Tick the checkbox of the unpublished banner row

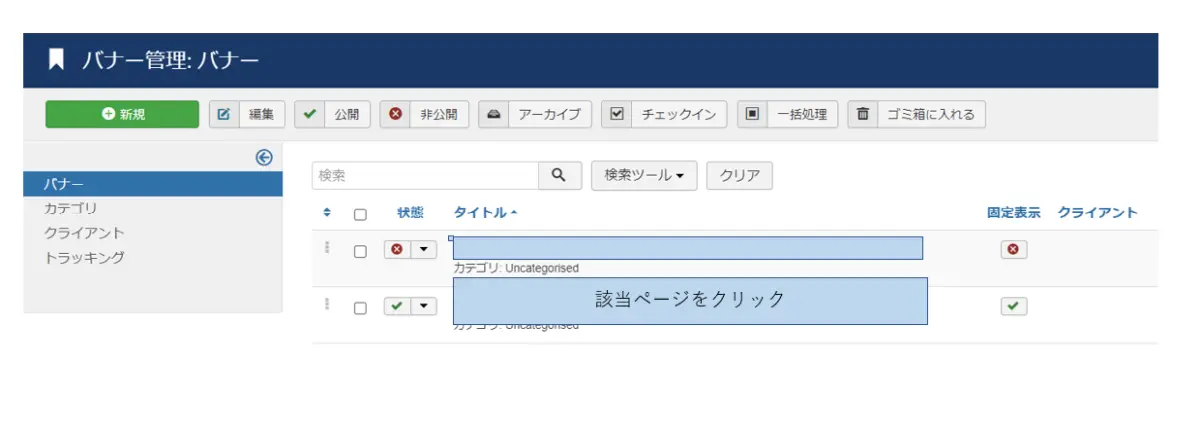(x=361, y=252)
